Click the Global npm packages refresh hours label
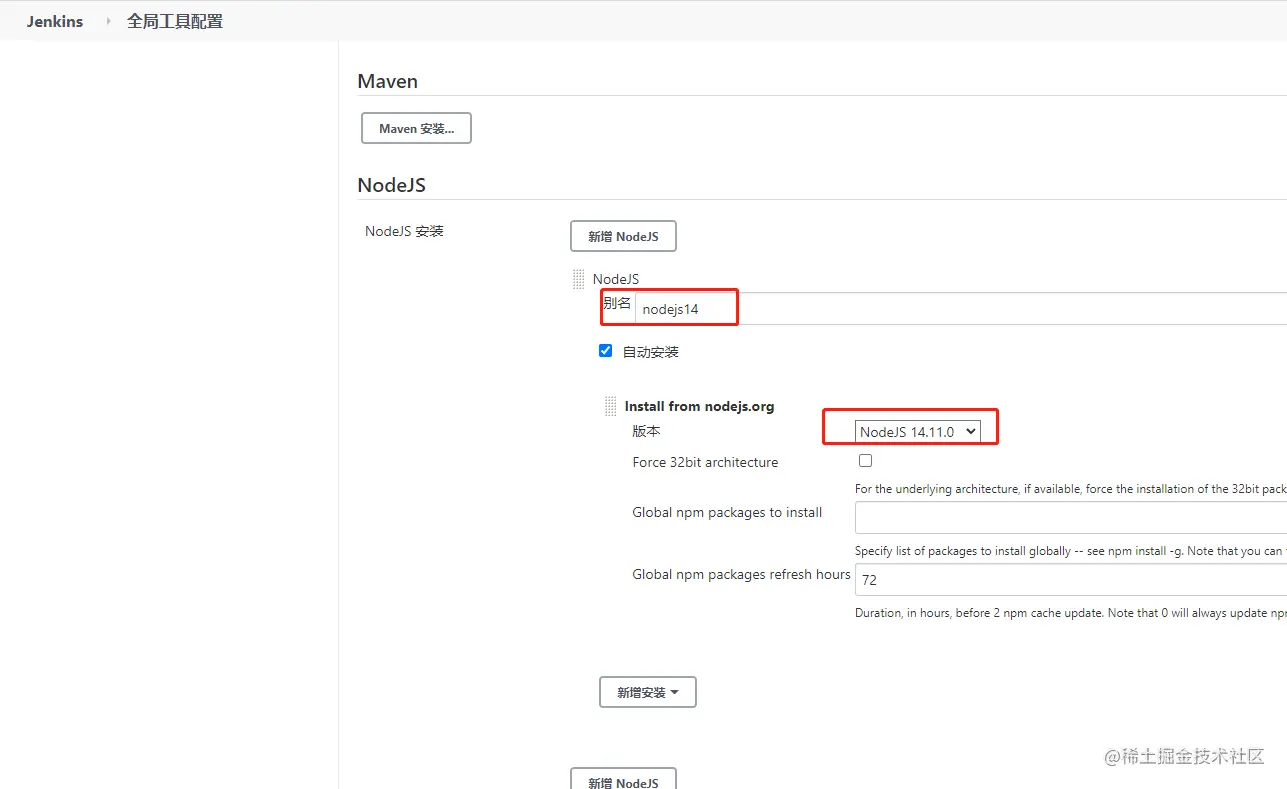1287x789 pixels. (x=741, y=574)
